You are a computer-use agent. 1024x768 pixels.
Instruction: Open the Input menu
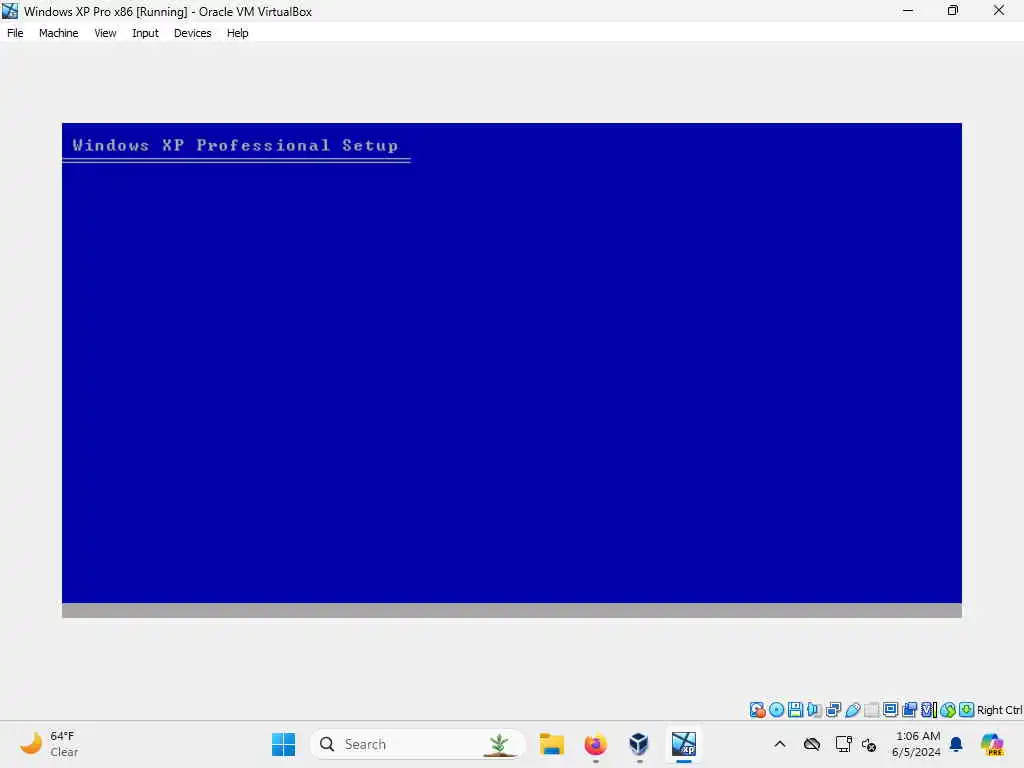[145, 33]
